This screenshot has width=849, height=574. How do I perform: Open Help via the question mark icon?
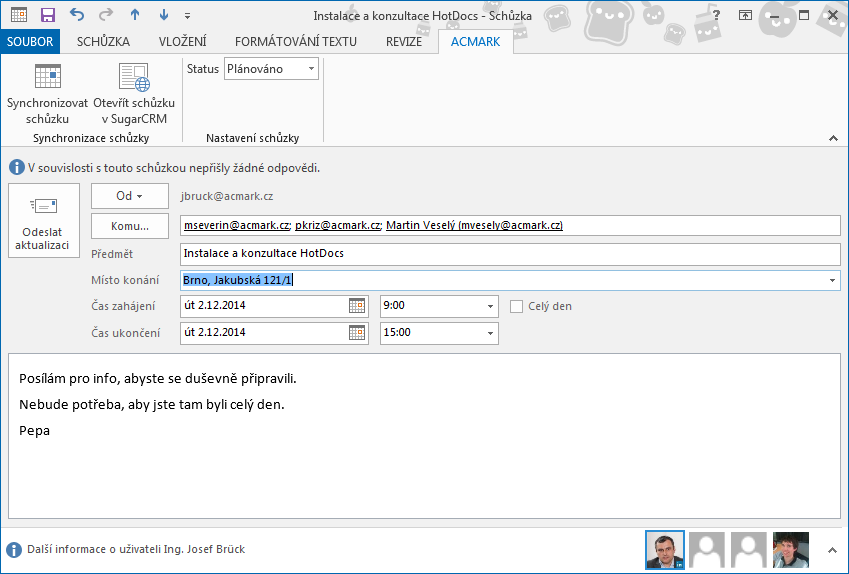(716, 15)
